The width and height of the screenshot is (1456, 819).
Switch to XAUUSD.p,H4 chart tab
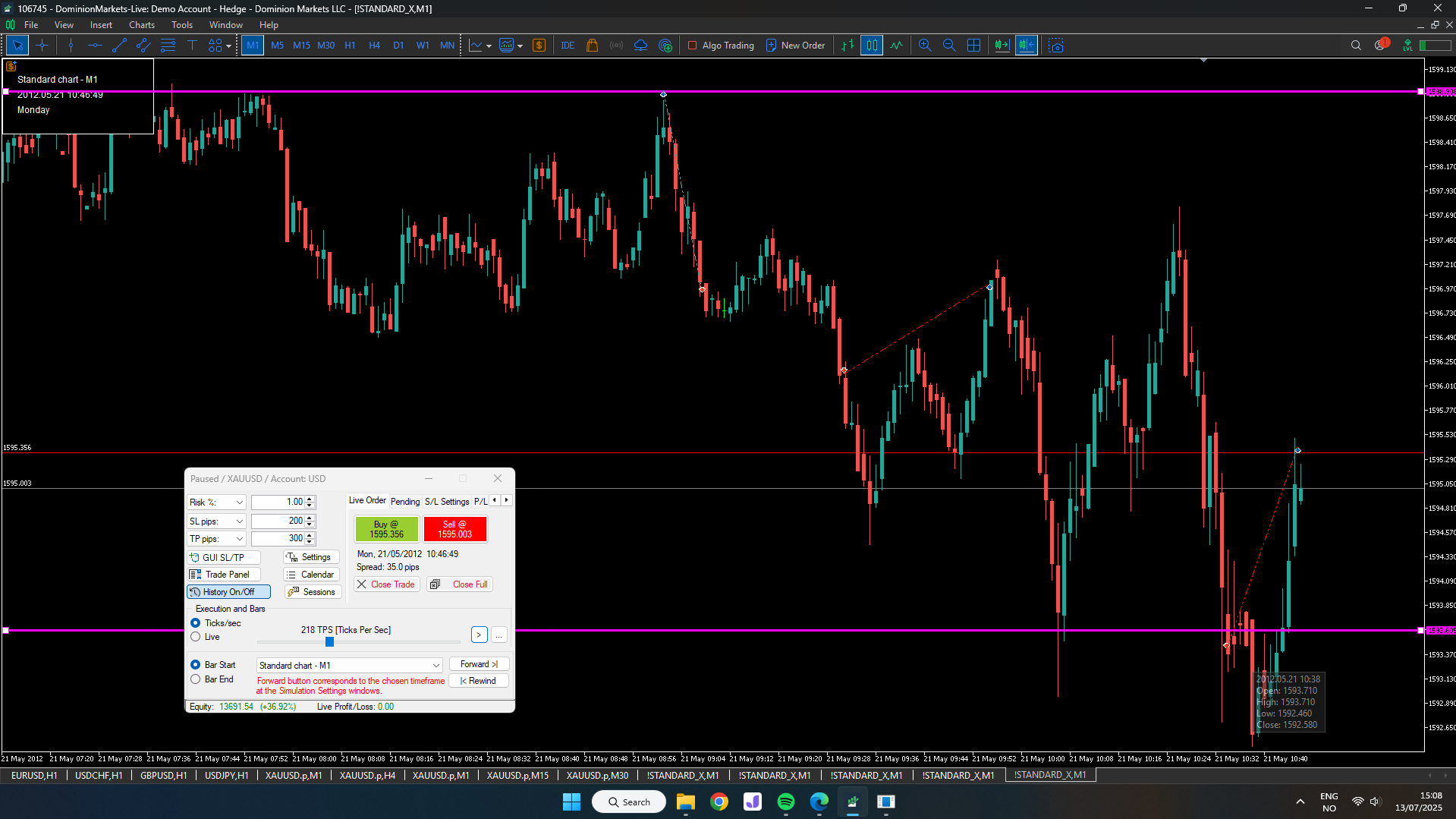click(x=367, y=775)
